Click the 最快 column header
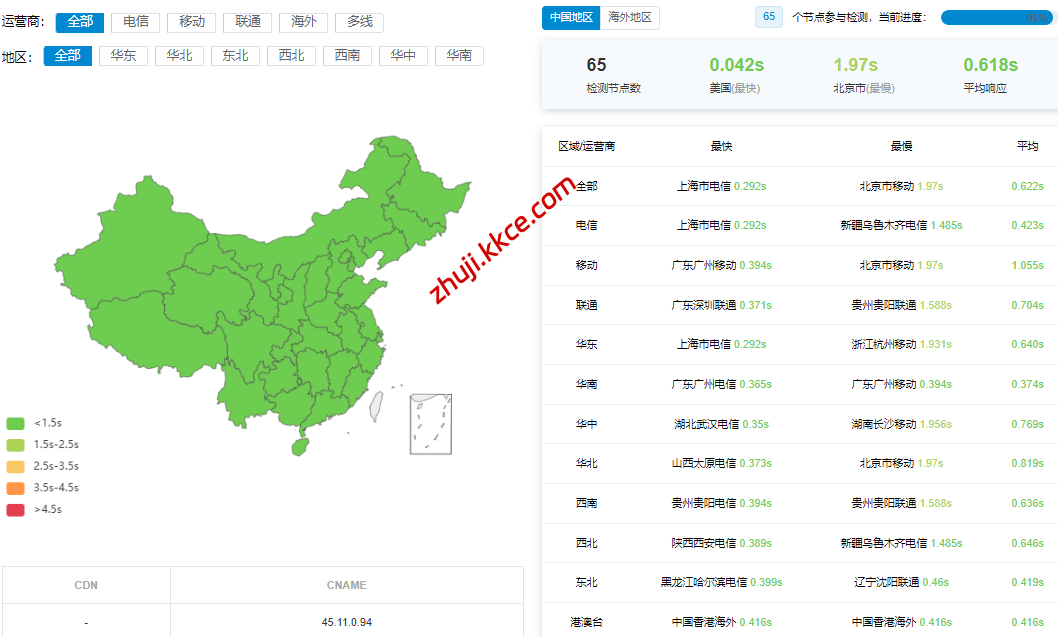 [721, 146]
